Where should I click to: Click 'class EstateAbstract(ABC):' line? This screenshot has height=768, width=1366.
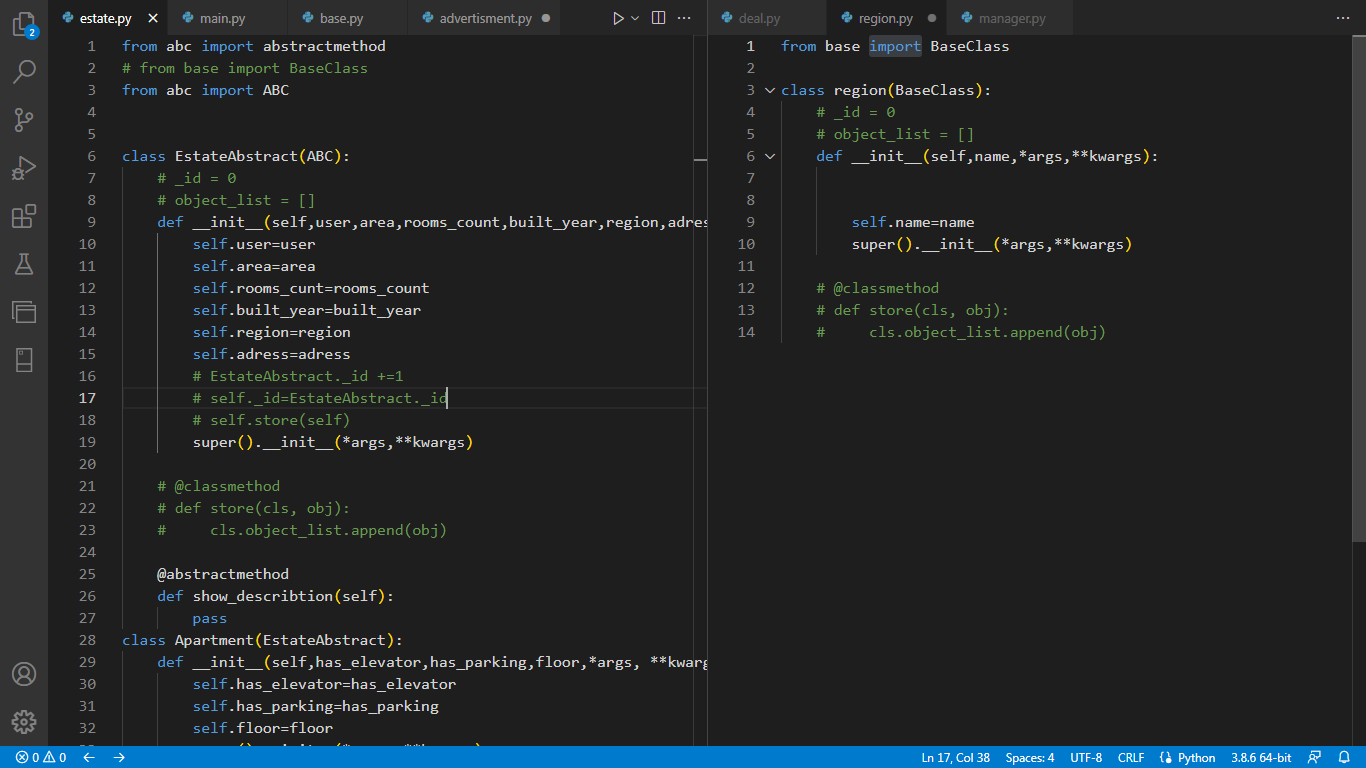[x=236, y=156]
